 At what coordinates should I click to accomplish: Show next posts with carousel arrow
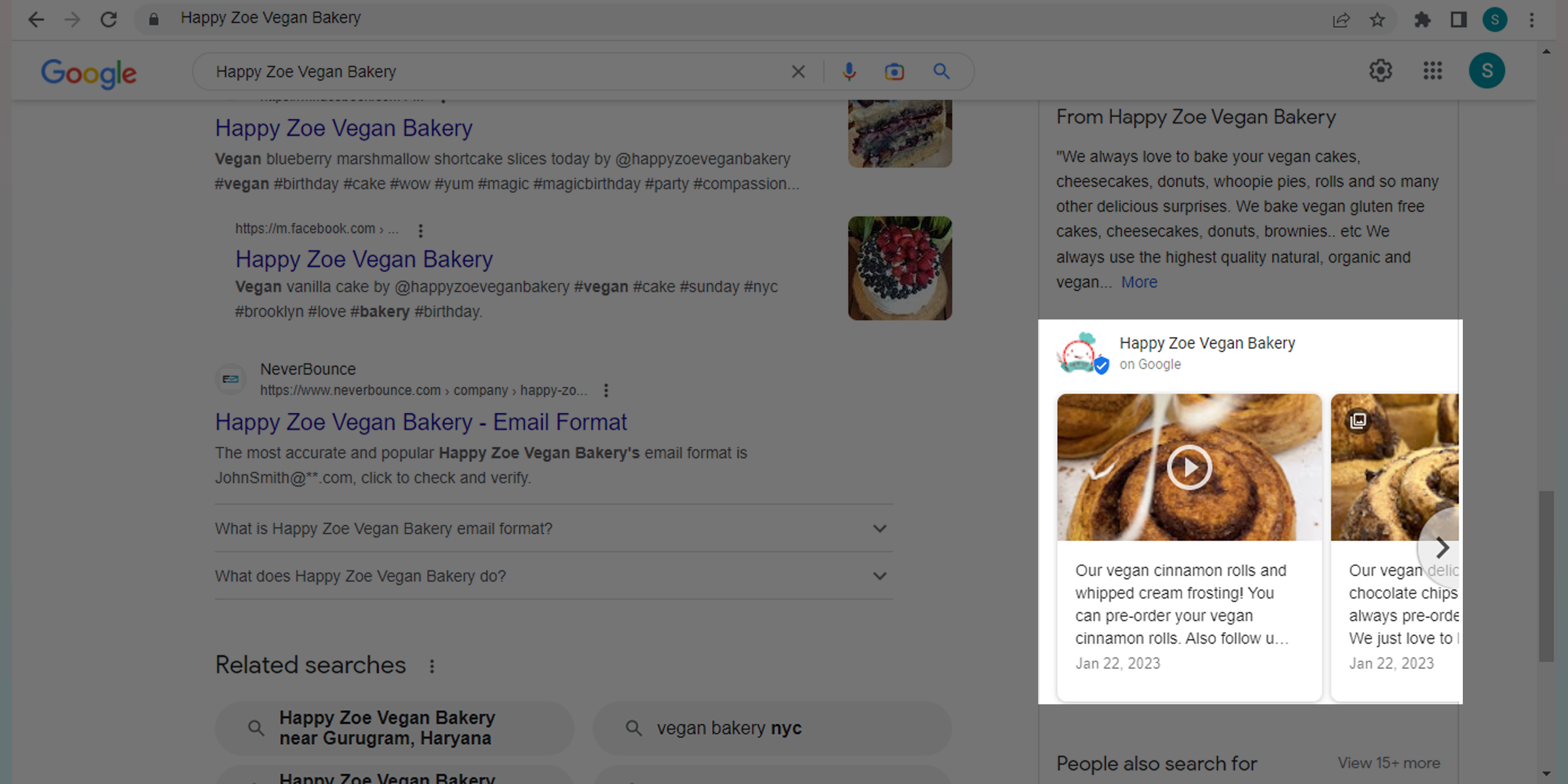(1441, 547)
